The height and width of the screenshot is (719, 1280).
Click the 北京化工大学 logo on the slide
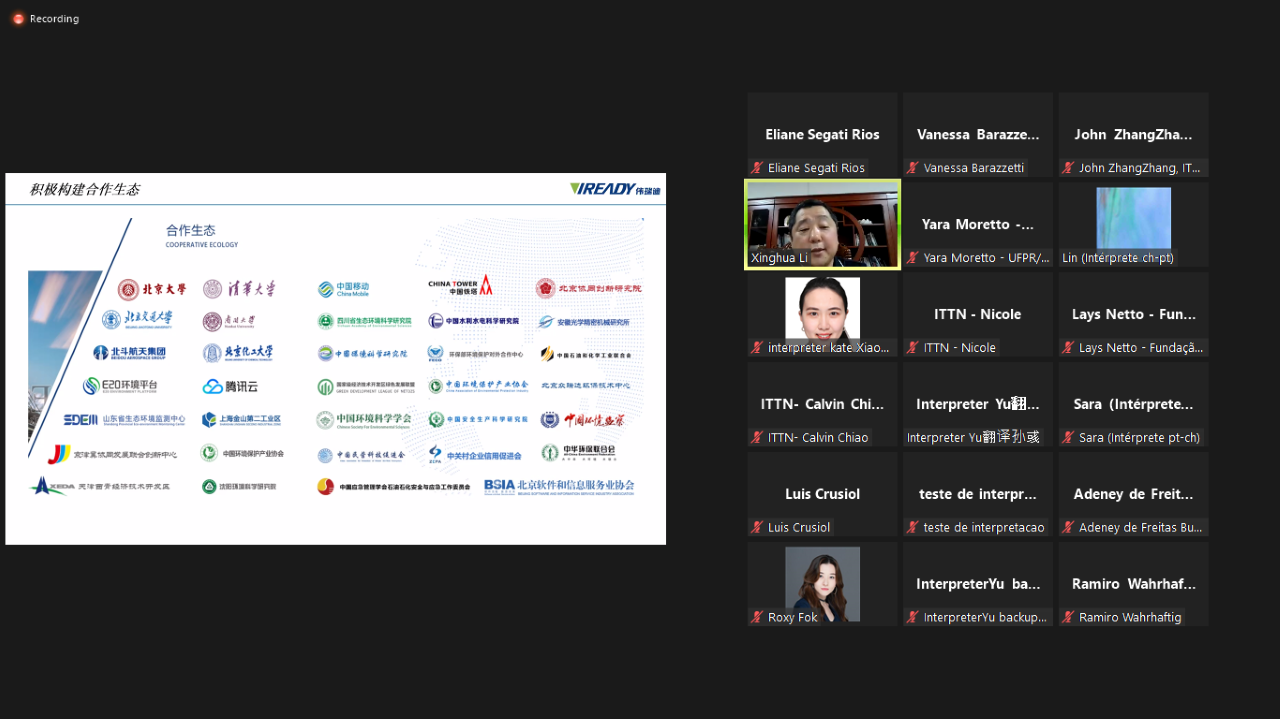[237, 353]
